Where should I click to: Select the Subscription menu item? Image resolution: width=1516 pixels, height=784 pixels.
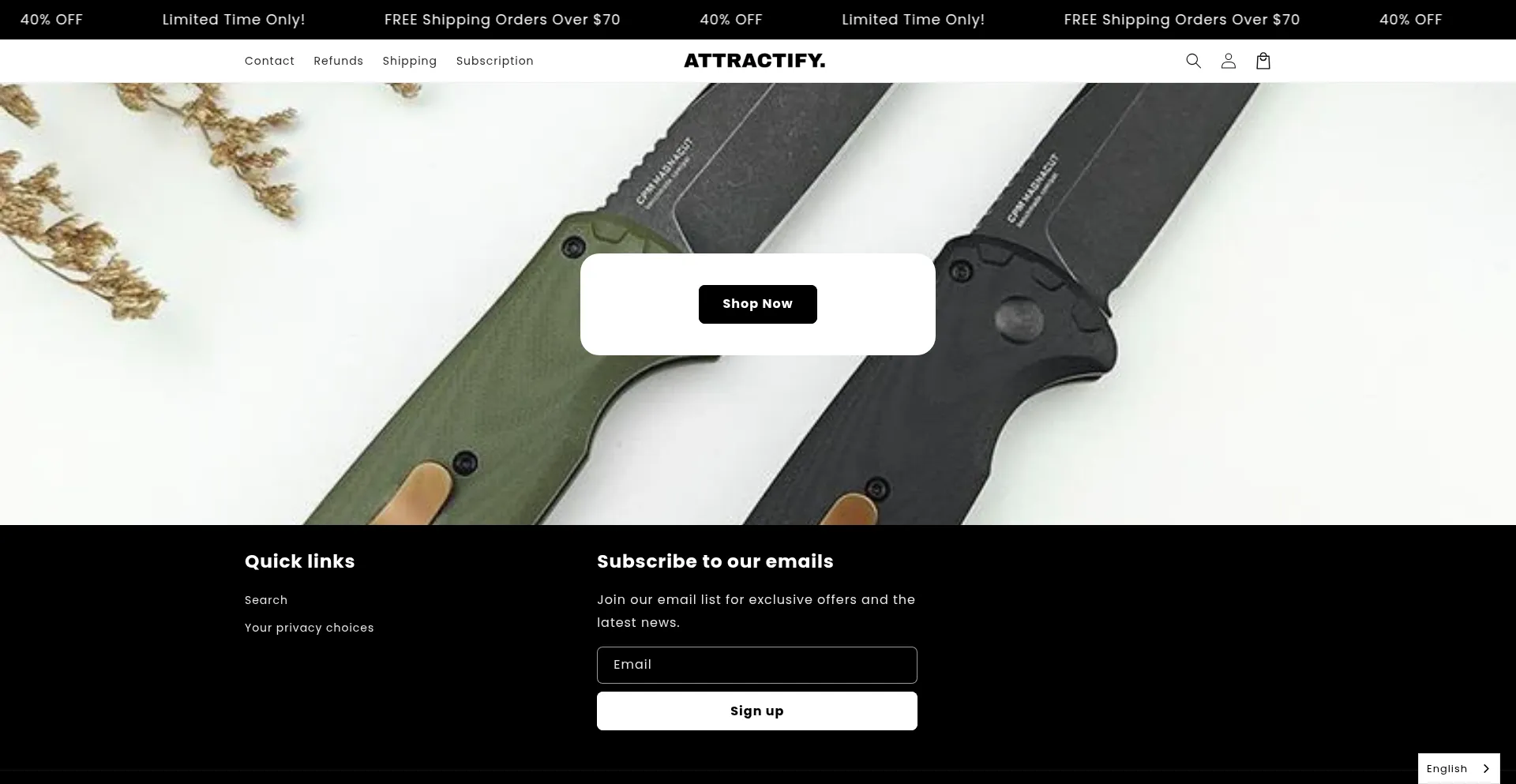pyautogui.click(x=494, y=61)
